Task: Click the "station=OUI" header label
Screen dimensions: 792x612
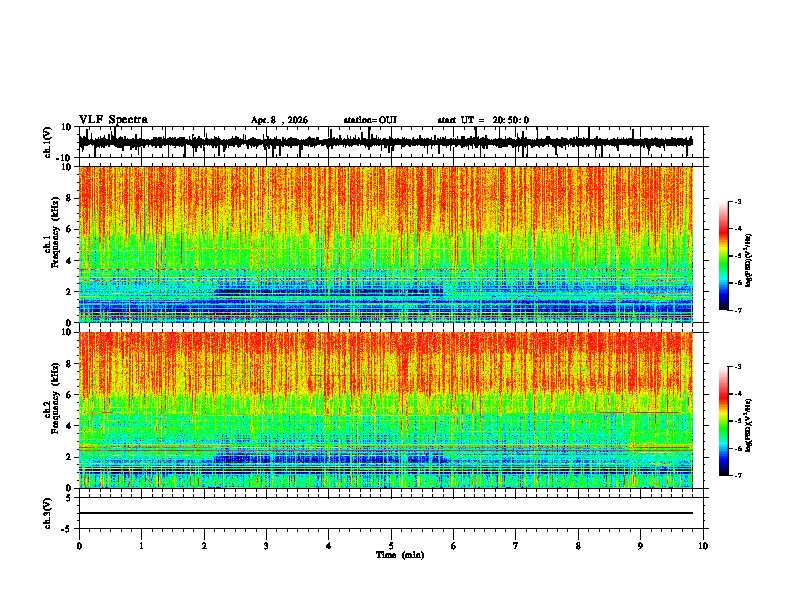Action: [370, 120]
